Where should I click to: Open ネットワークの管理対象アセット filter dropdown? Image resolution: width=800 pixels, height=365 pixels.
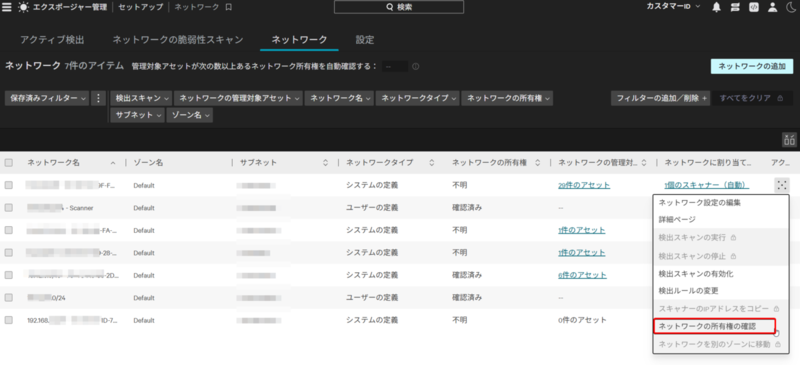coord(238,98)
